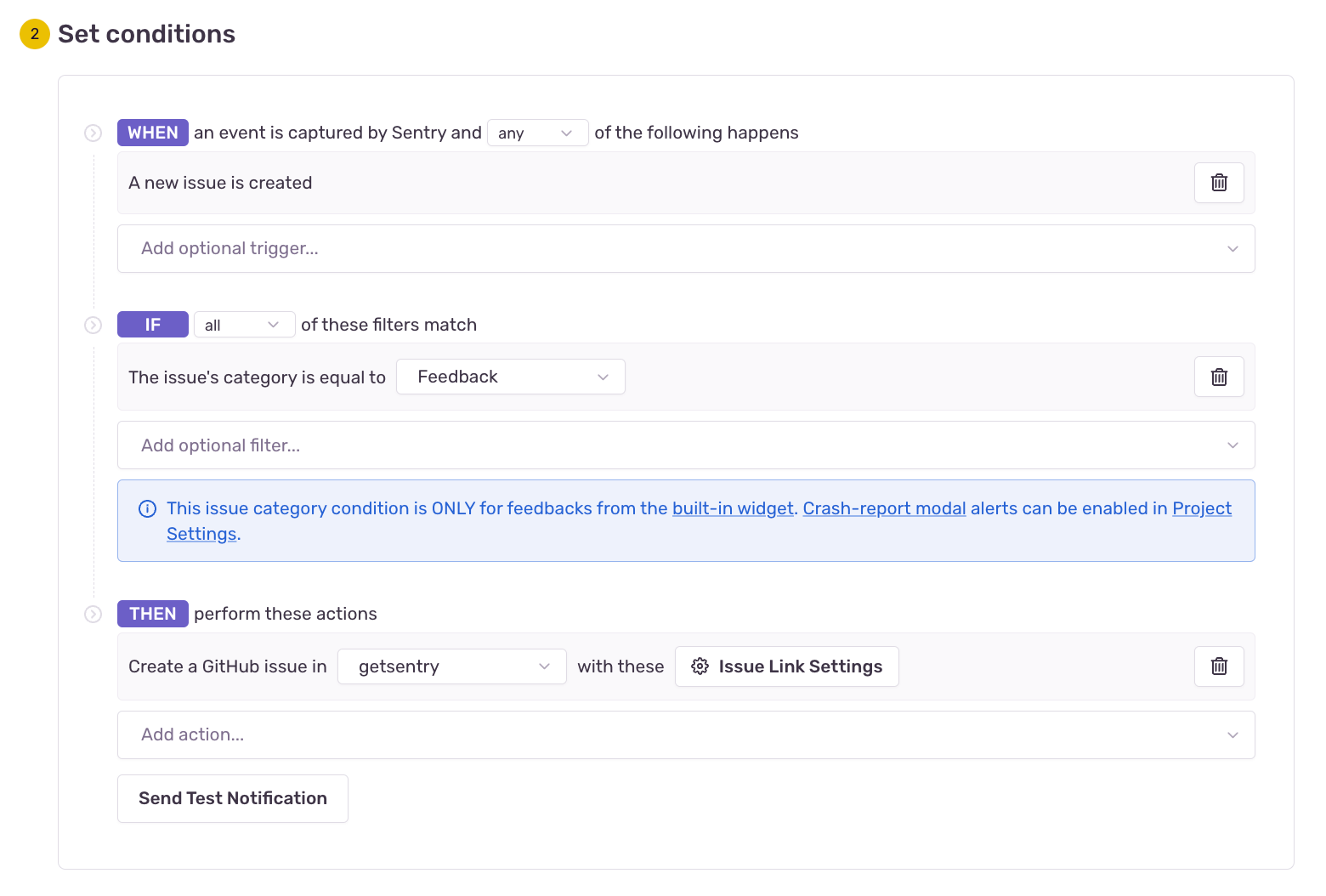Collapse the WHEN section using its circle arrow
This screenshot has width=1326, height=896.
(93, 133)
